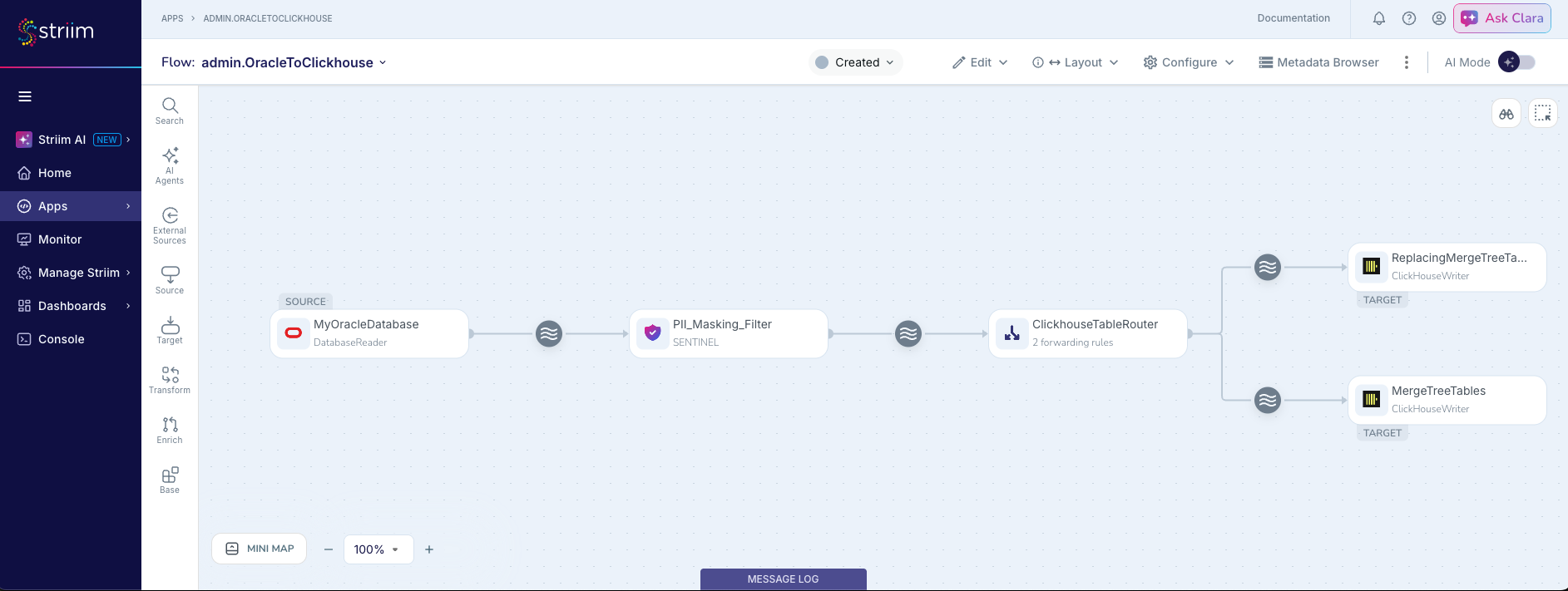Open the user profile icon

coord(1439,18)
